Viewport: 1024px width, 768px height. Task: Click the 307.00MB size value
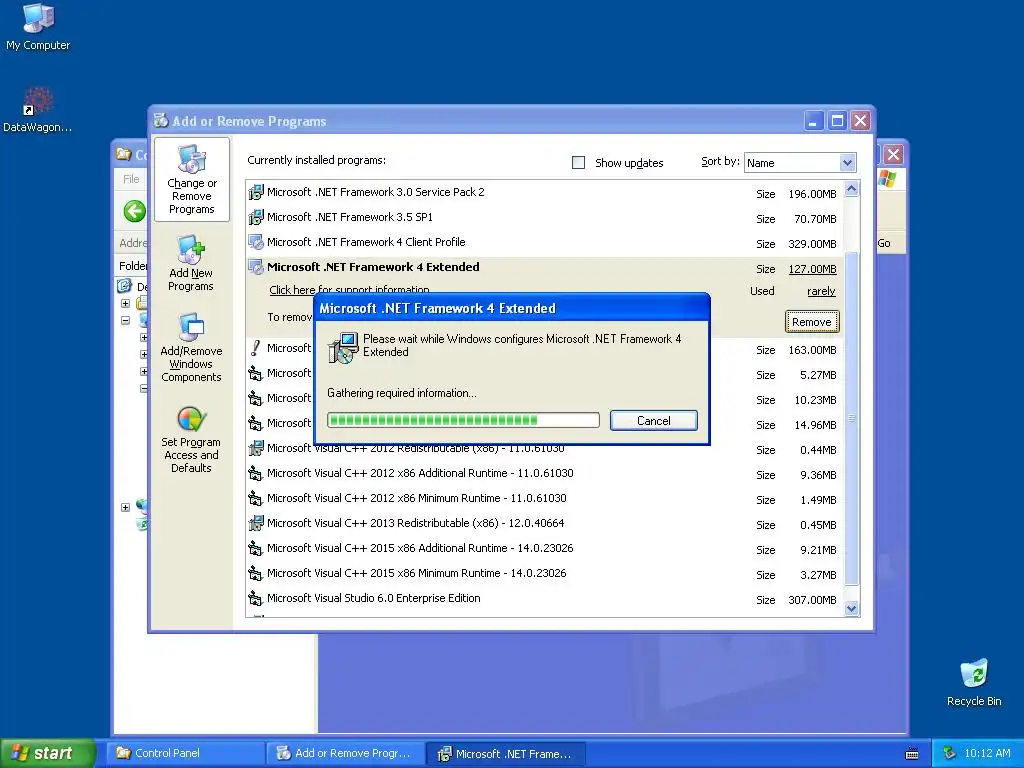(x=812, y=600)
